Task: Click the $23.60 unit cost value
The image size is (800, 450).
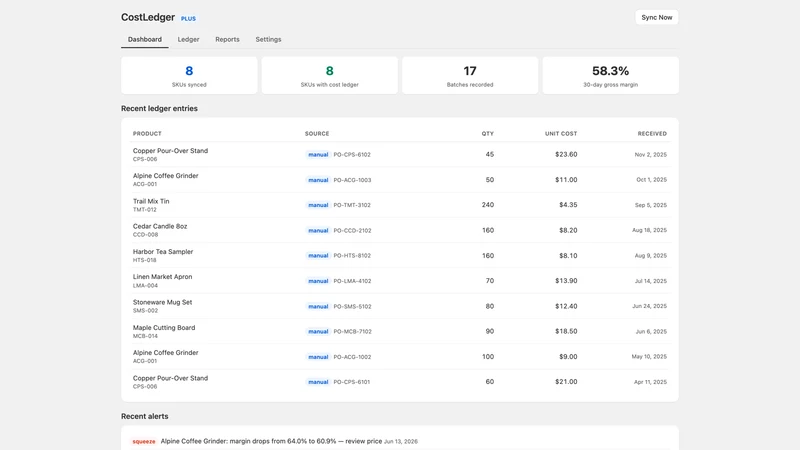Action: (x=566, y=155)
